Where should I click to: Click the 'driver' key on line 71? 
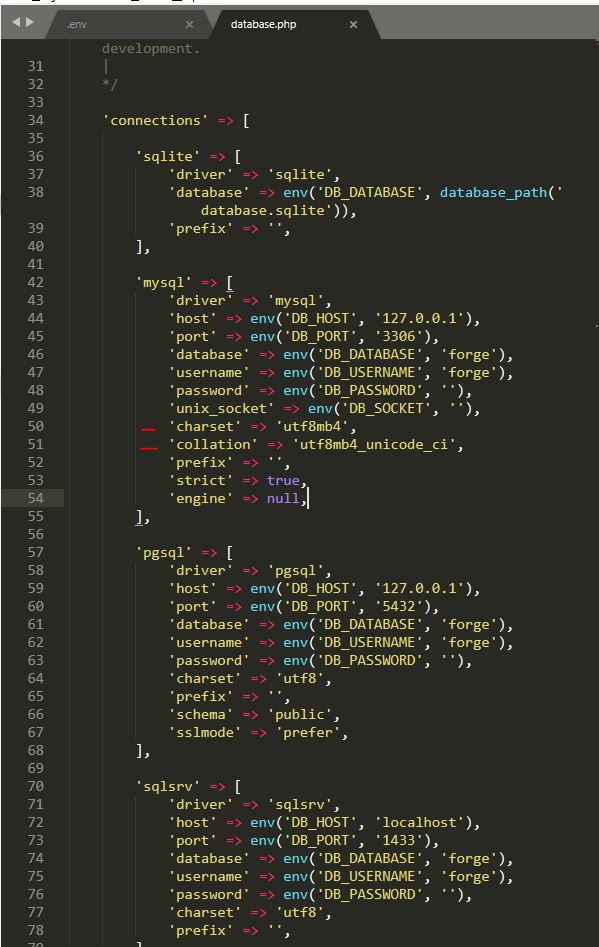pyautogui.click(x=200, y=804)
